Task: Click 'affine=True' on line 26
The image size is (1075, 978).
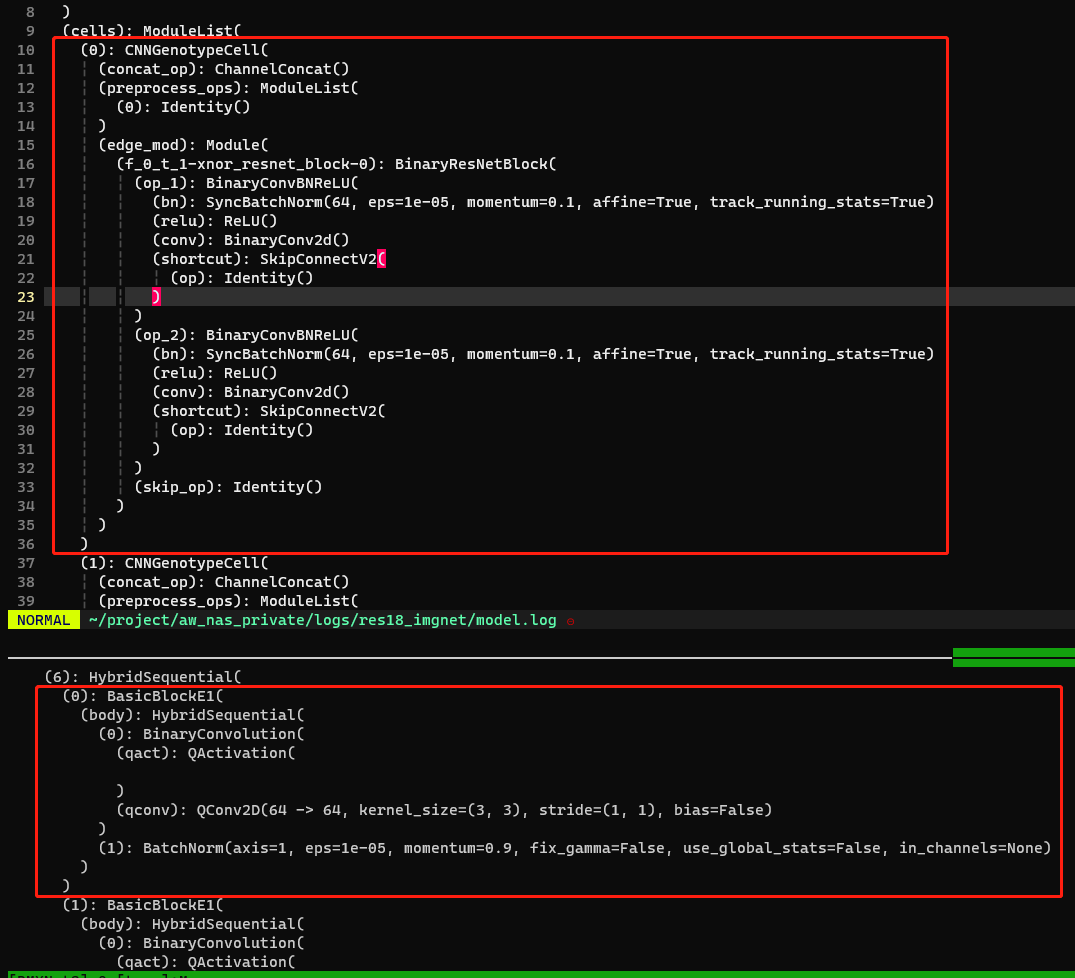Action: point(642,354)
